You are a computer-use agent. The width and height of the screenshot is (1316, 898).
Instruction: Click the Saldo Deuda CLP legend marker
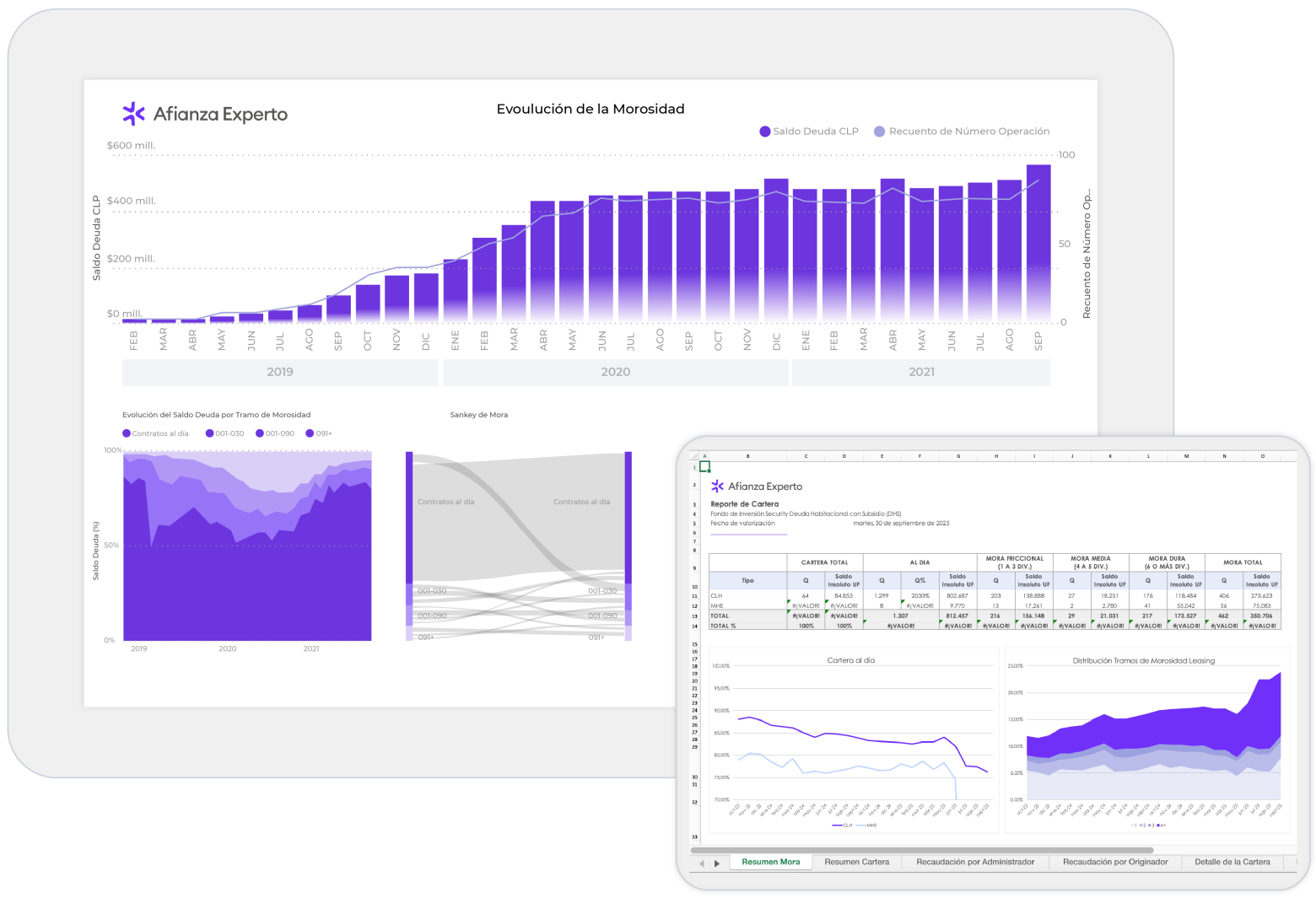pos(764,132)
